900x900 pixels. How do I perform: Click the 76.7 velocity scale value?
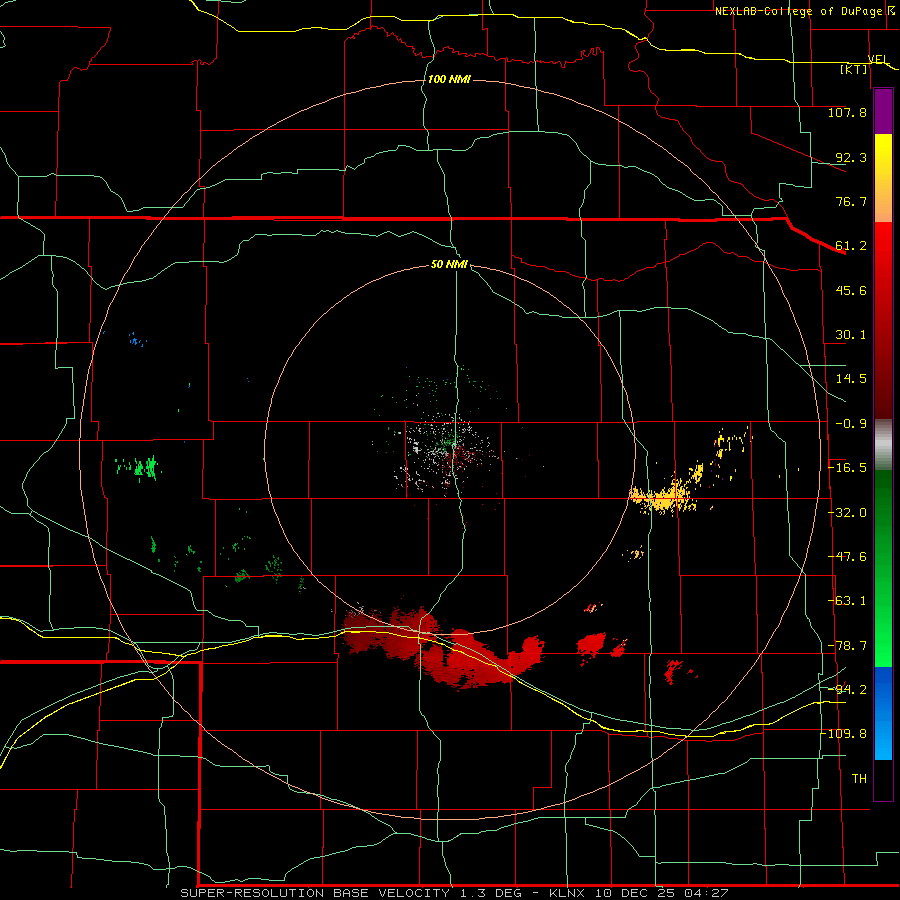click(851, 201)
